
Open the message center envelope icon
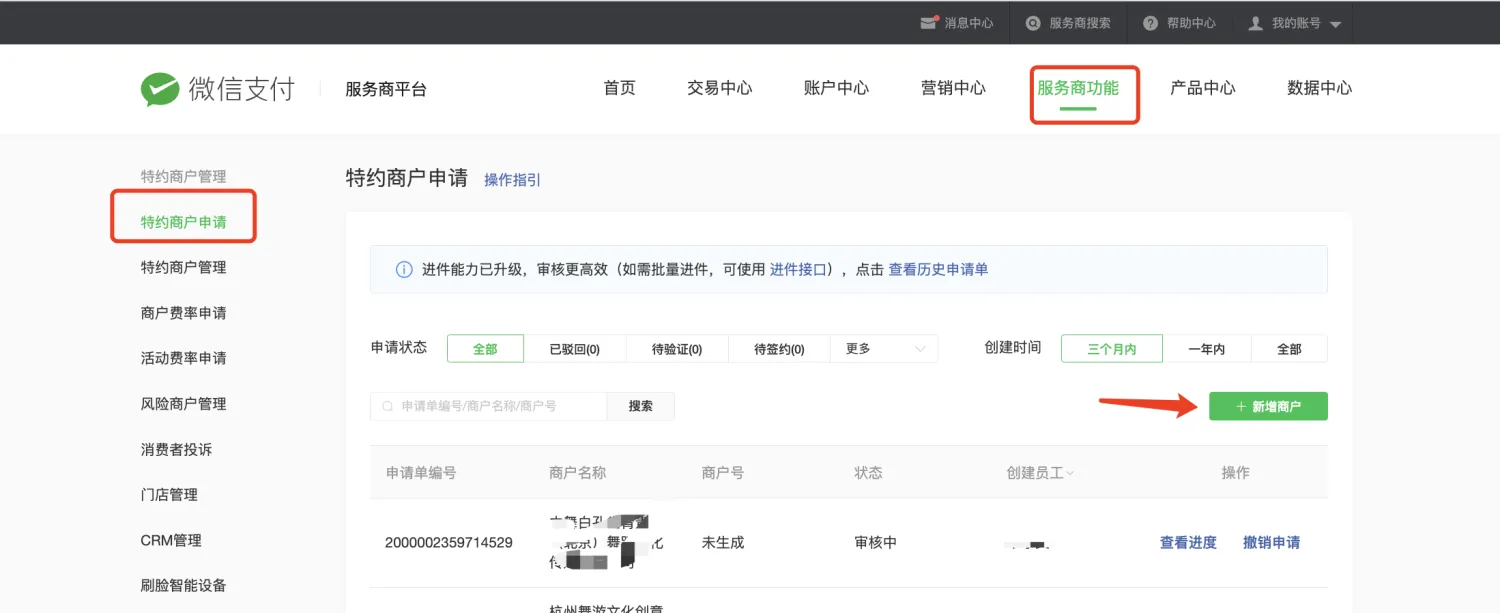(x=928, y=22)
